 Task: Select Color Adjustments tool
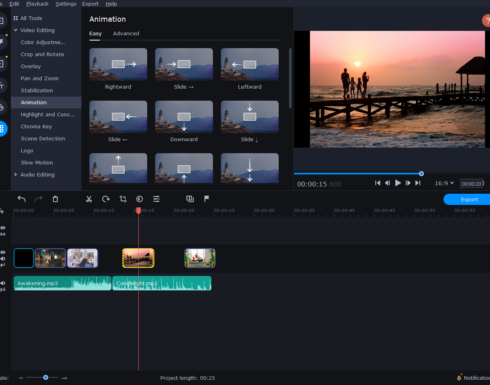pos(43,42)
